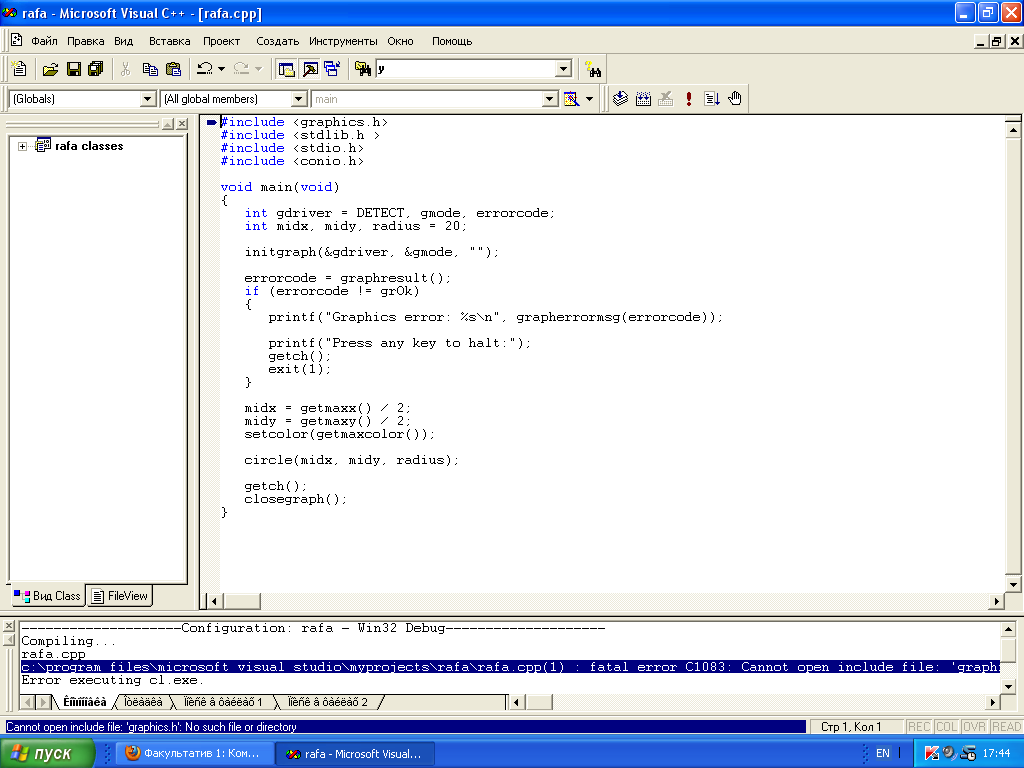Open the (Globals) class dropdown

pos(148,99)
